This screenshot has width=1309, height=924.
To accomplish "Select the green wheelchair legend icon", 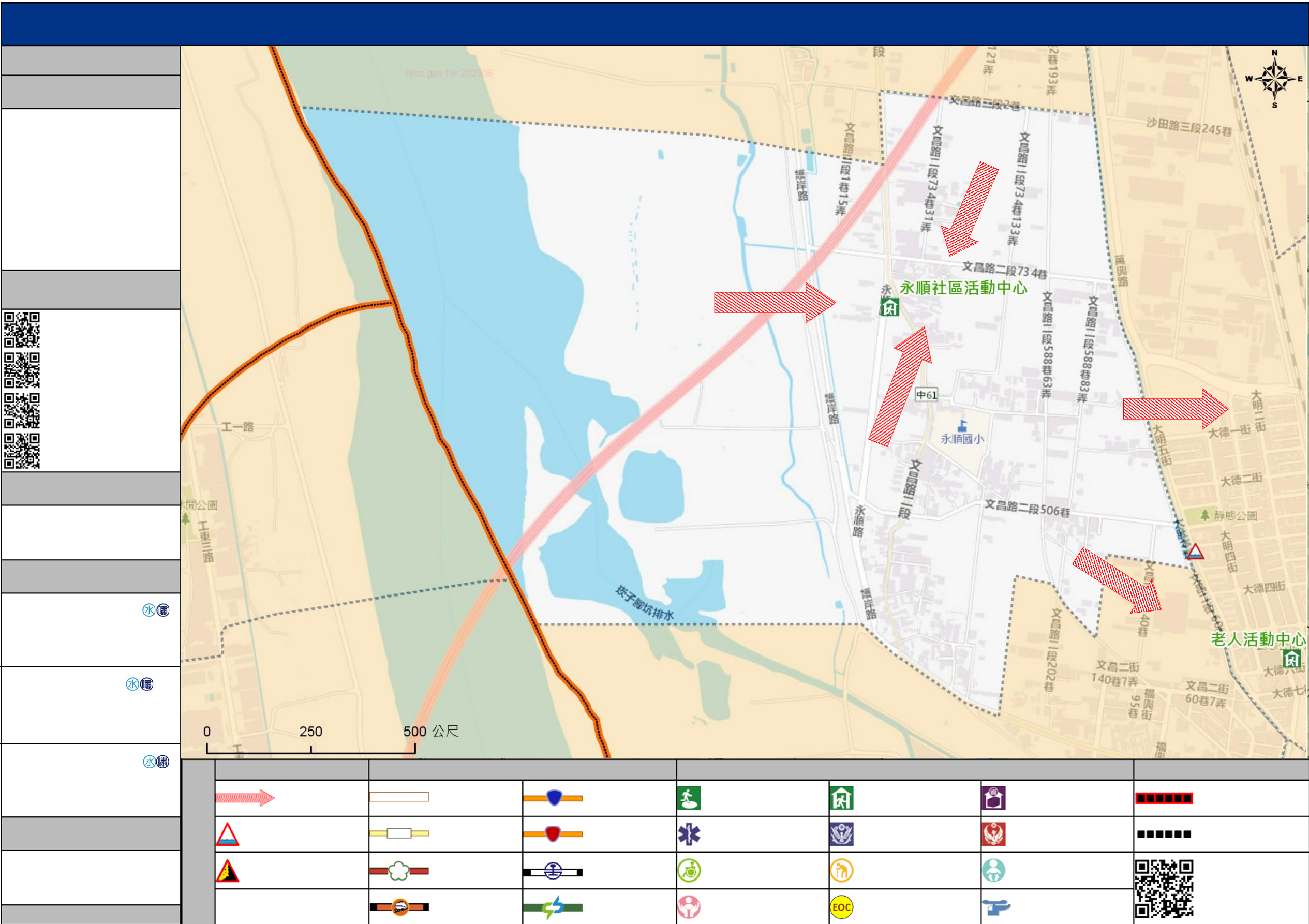I will [689, 871].
